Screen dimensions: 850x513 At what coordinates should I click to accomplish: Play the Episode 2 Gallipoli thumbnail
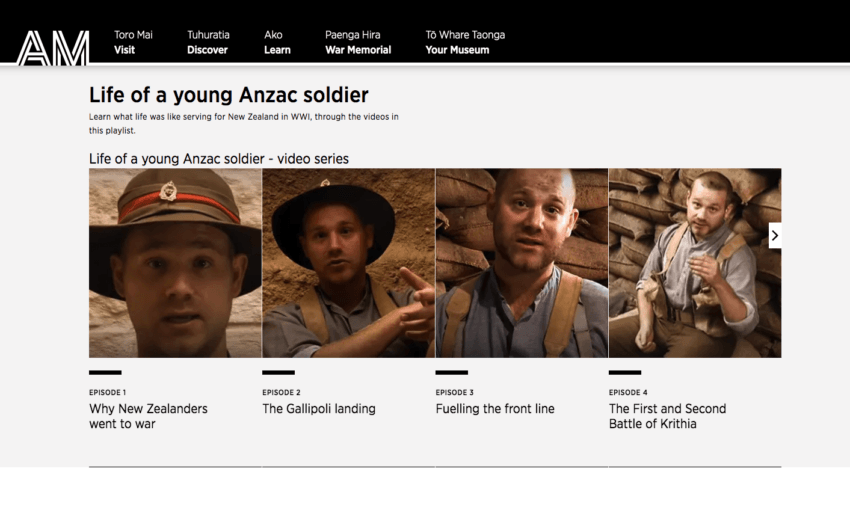coord(348,263)
